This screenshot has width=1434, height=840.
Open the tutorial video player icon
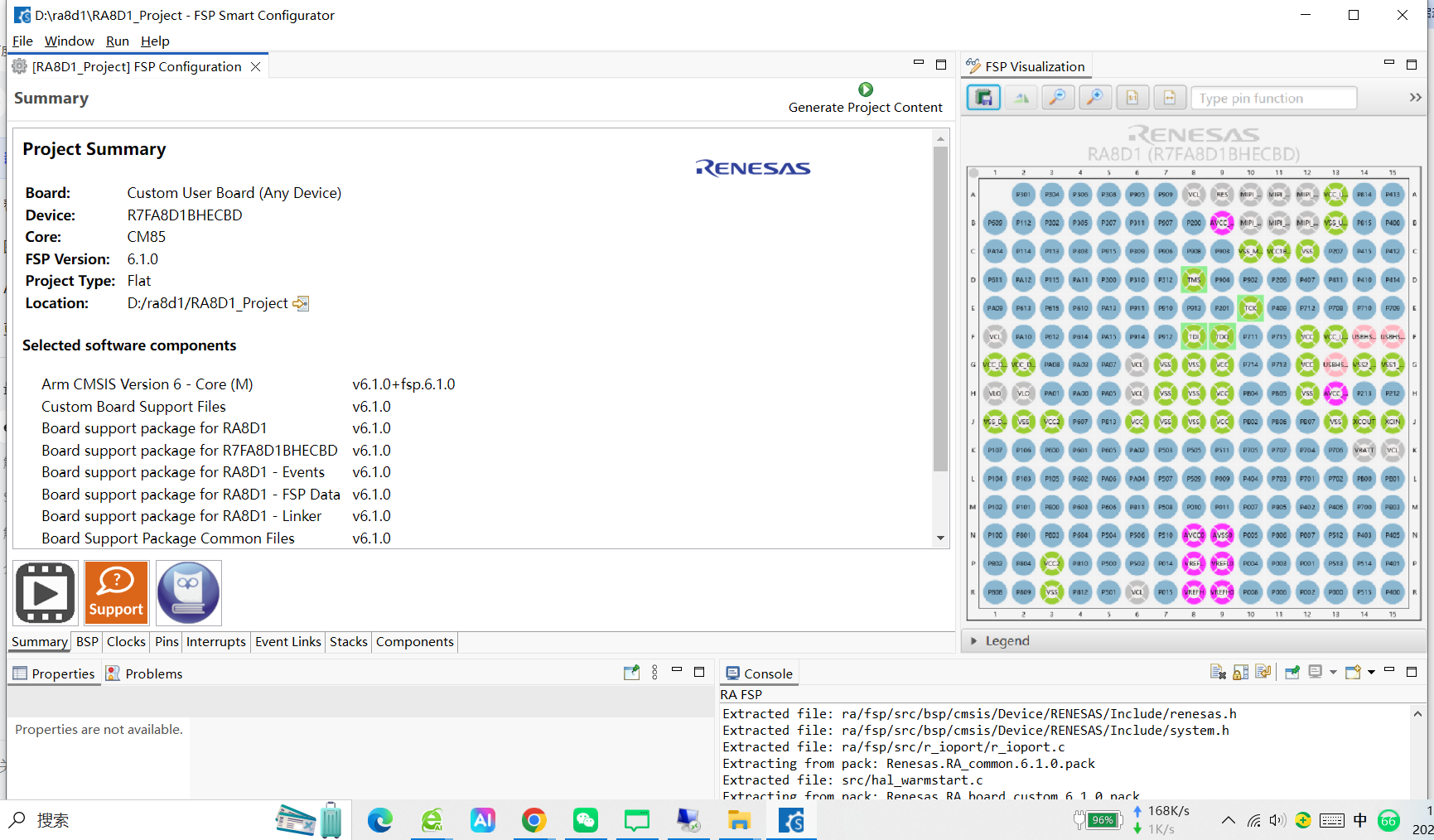click(46, 593)
